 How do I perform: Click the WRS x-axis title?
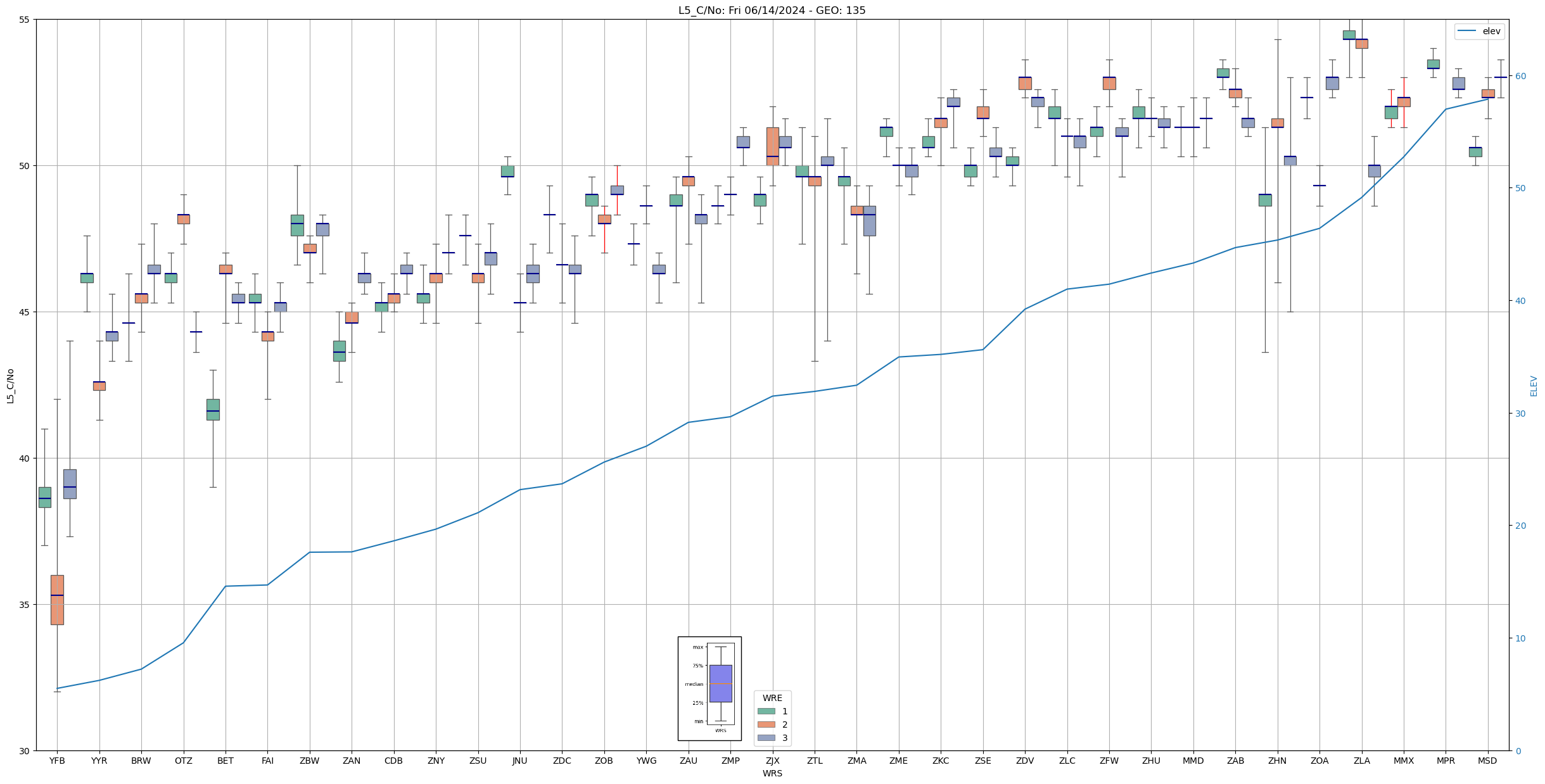772,773
